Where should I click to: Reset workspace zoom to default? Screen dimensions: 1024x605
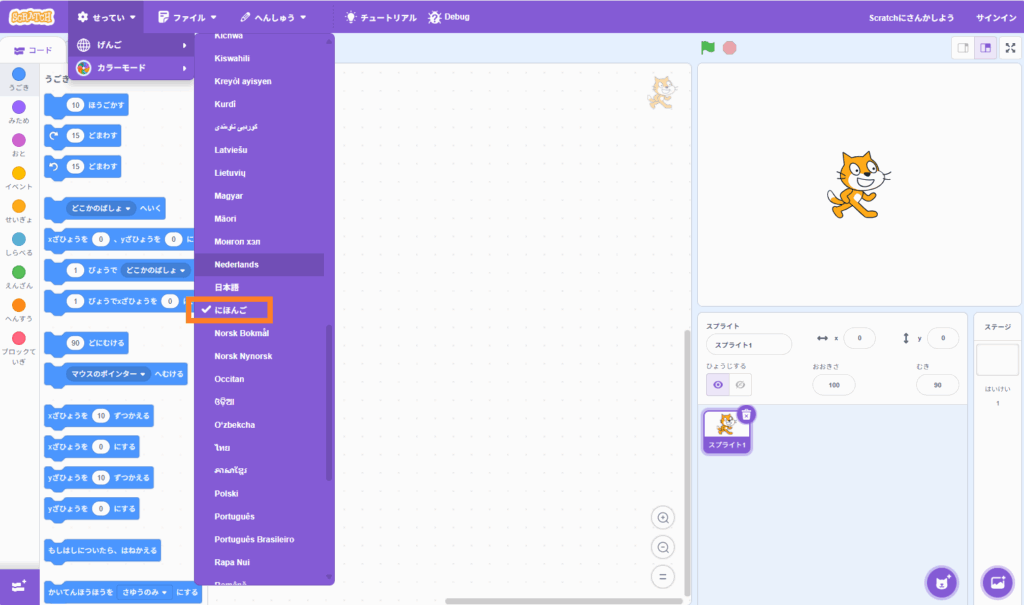coord(663,577)
